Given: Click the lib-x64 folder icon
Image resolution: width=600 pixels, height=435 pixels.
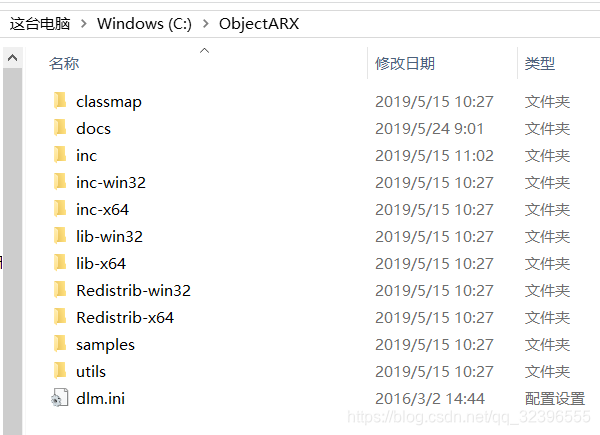Looking at the screenshot, I should click(x=60, y=263).
